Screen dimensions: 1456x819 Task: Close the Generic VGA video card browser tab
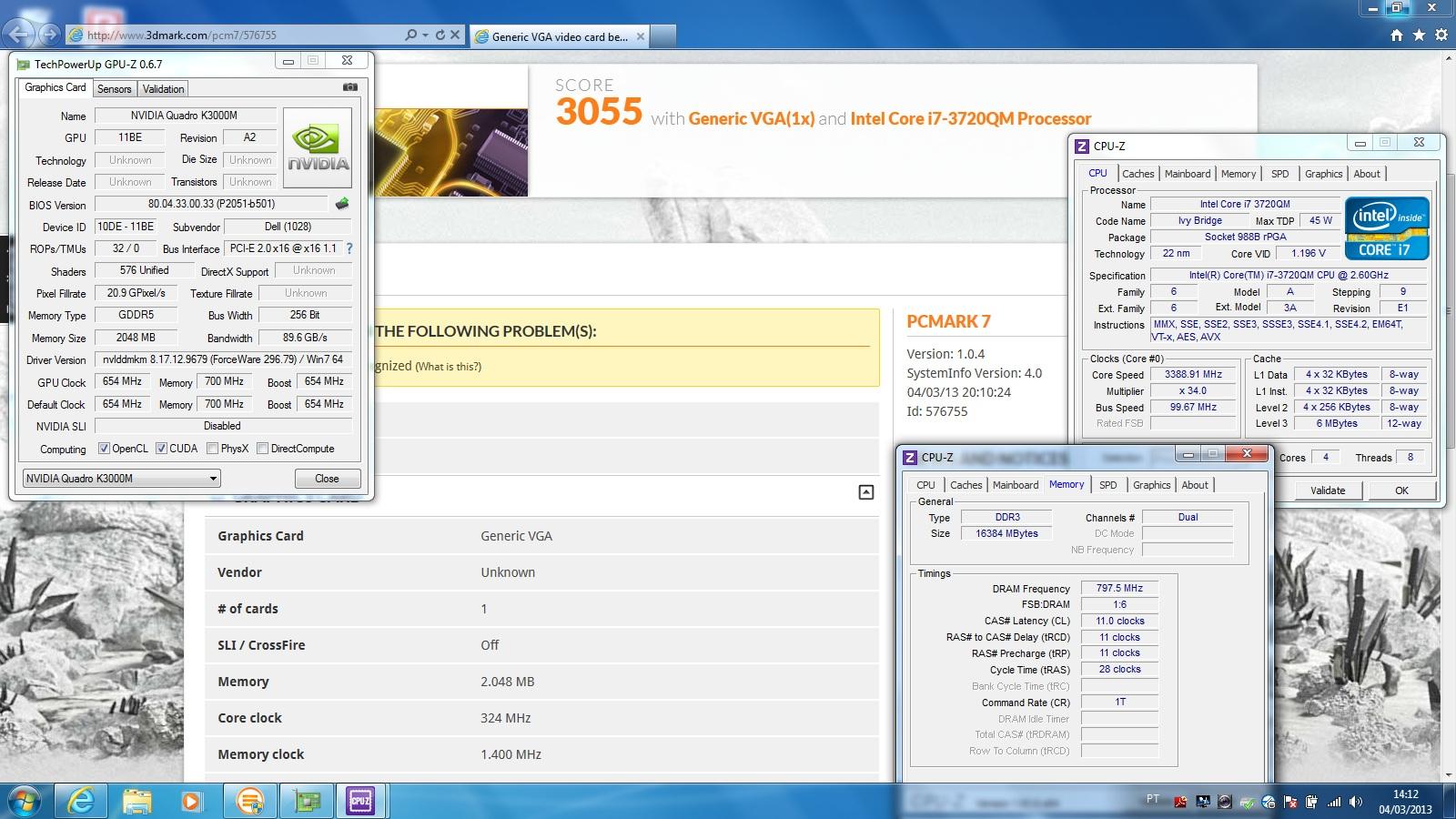point(641,36)
